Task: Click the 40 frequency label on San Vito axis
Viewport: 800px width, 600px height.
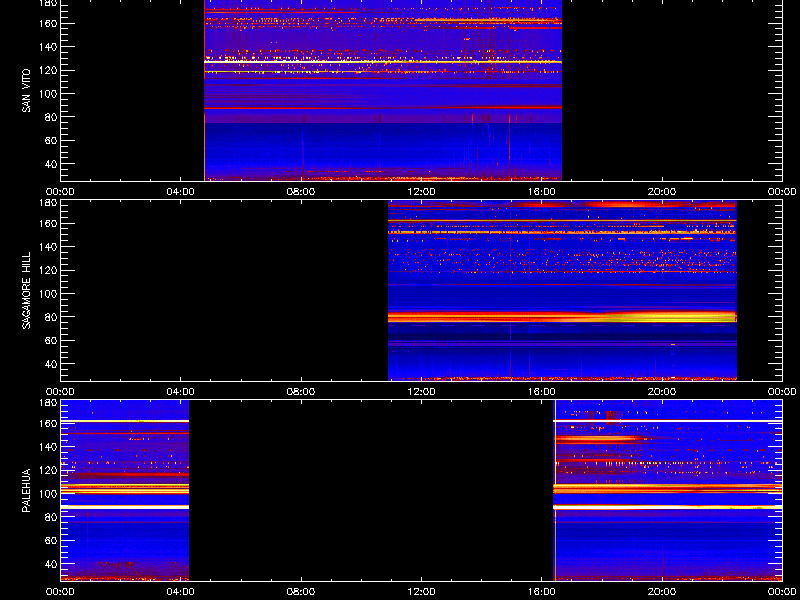Action: point(51,164)
